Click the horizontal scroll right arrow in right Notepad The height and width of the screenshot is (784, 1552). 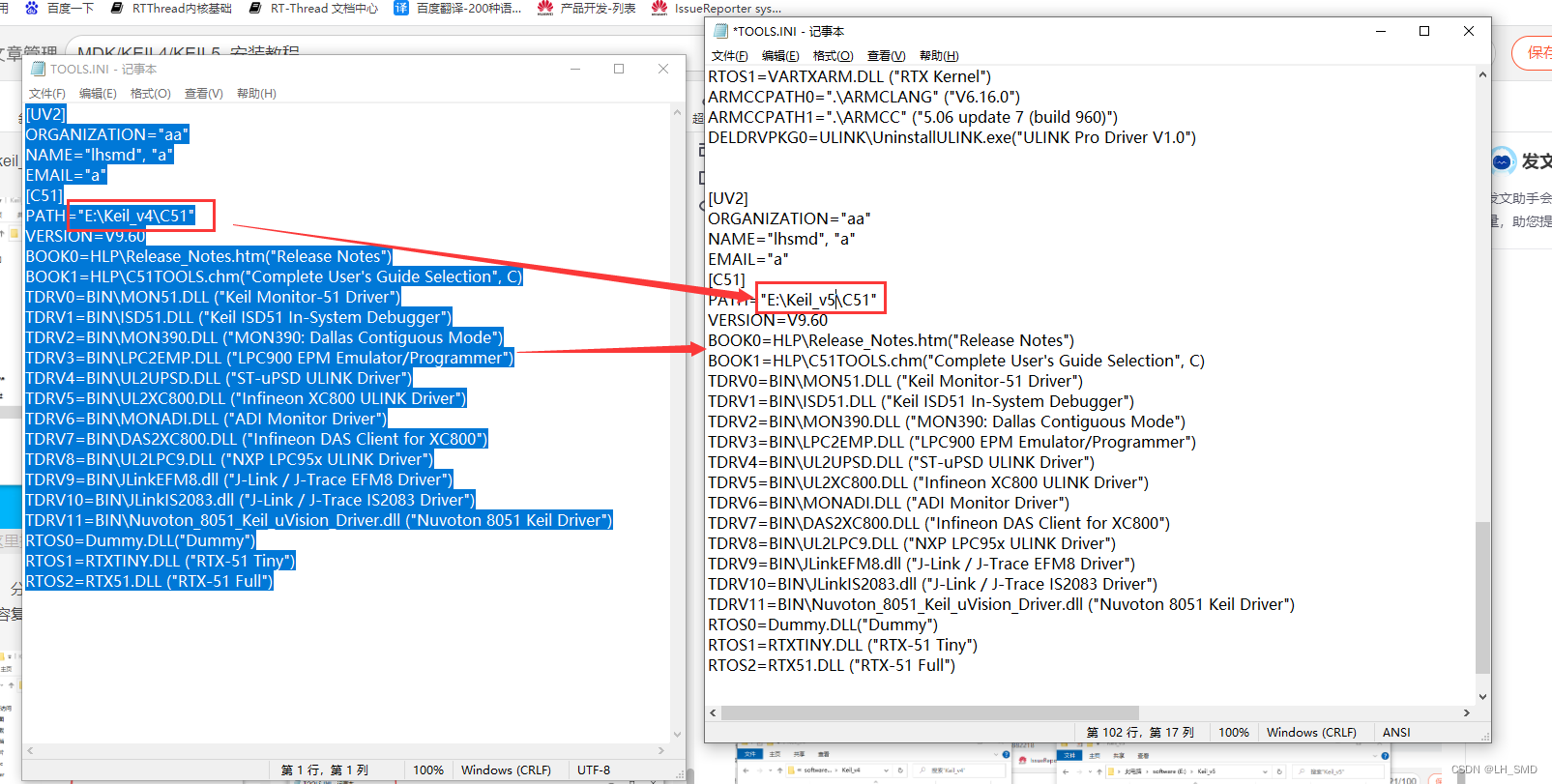tap(1467, 712)
